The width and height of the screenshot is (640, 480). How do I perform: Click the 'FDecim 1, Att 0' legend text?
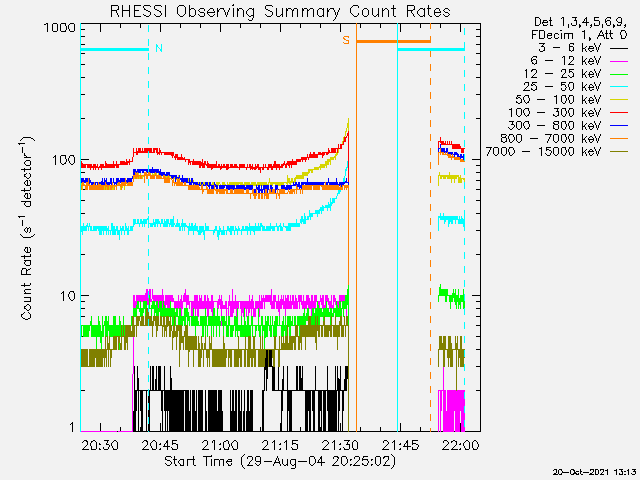pos(579,35)
